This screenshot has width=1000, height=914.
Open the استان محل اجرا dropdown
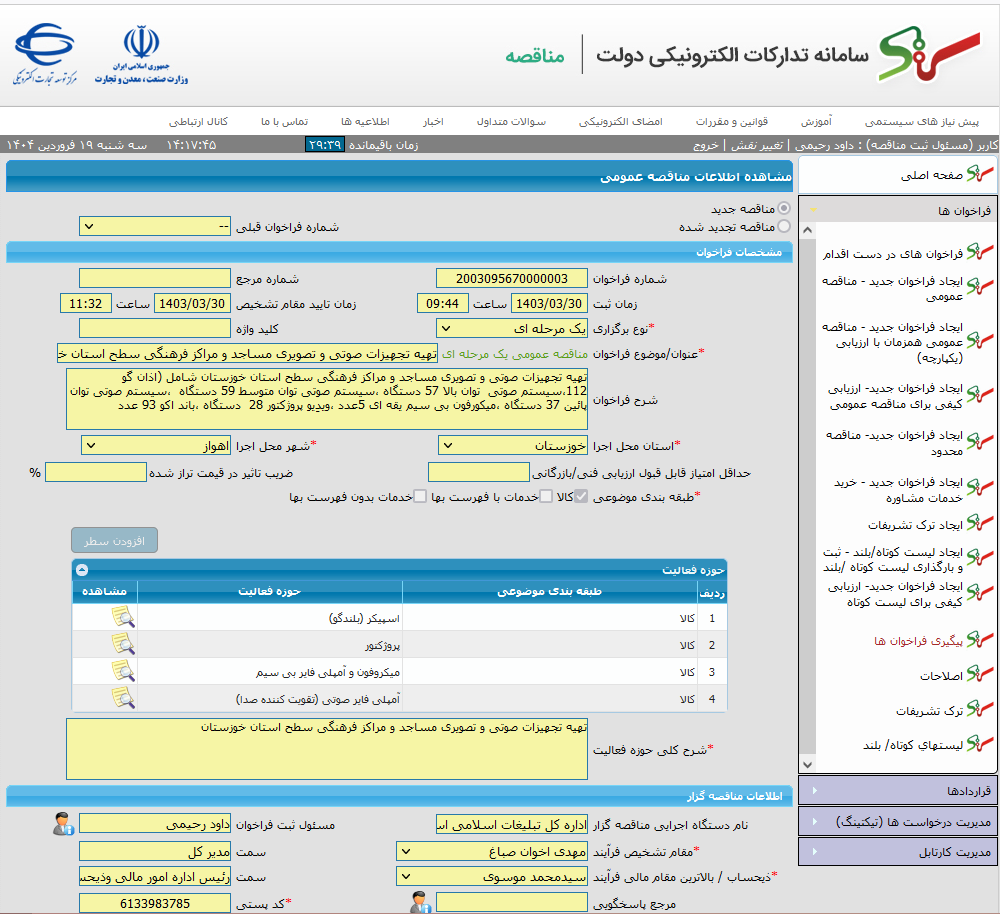(513, 445)
